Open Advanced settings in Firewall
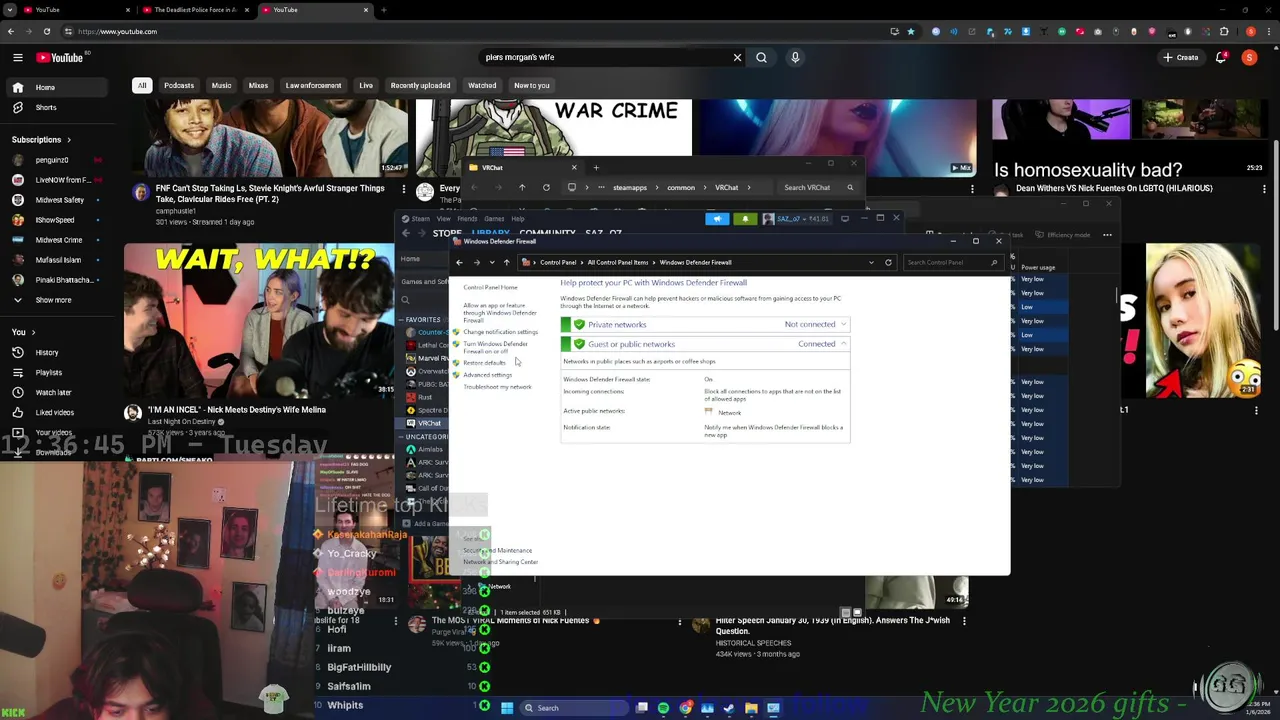 487,375
